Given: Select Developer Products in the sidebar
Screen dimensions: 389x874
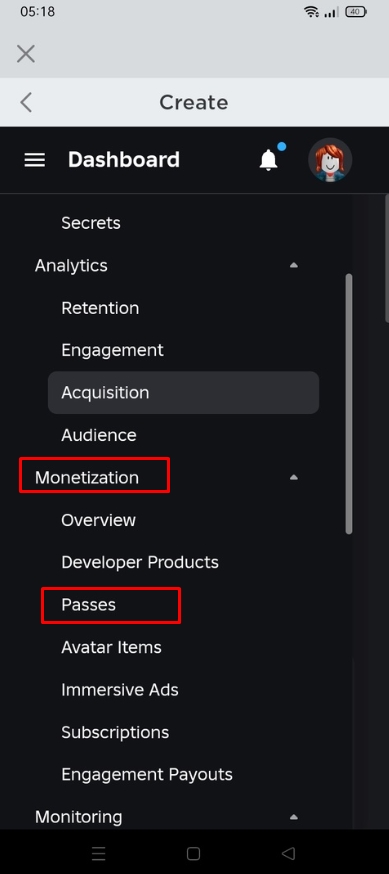Looking at the screenshot, I should 140,562.
